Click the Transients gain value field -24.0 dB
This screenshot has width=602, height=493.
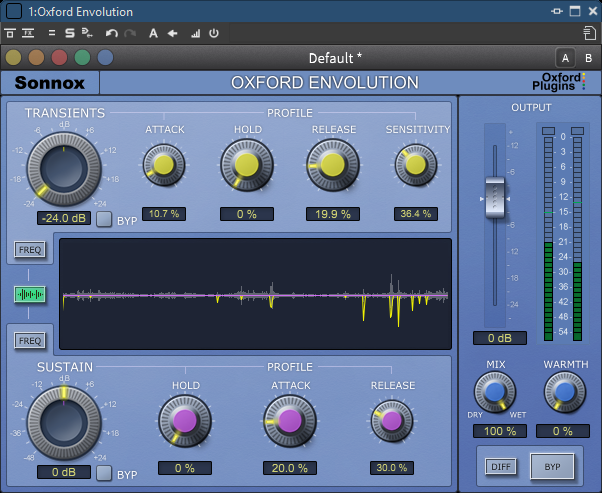click(x=63, y=218)
